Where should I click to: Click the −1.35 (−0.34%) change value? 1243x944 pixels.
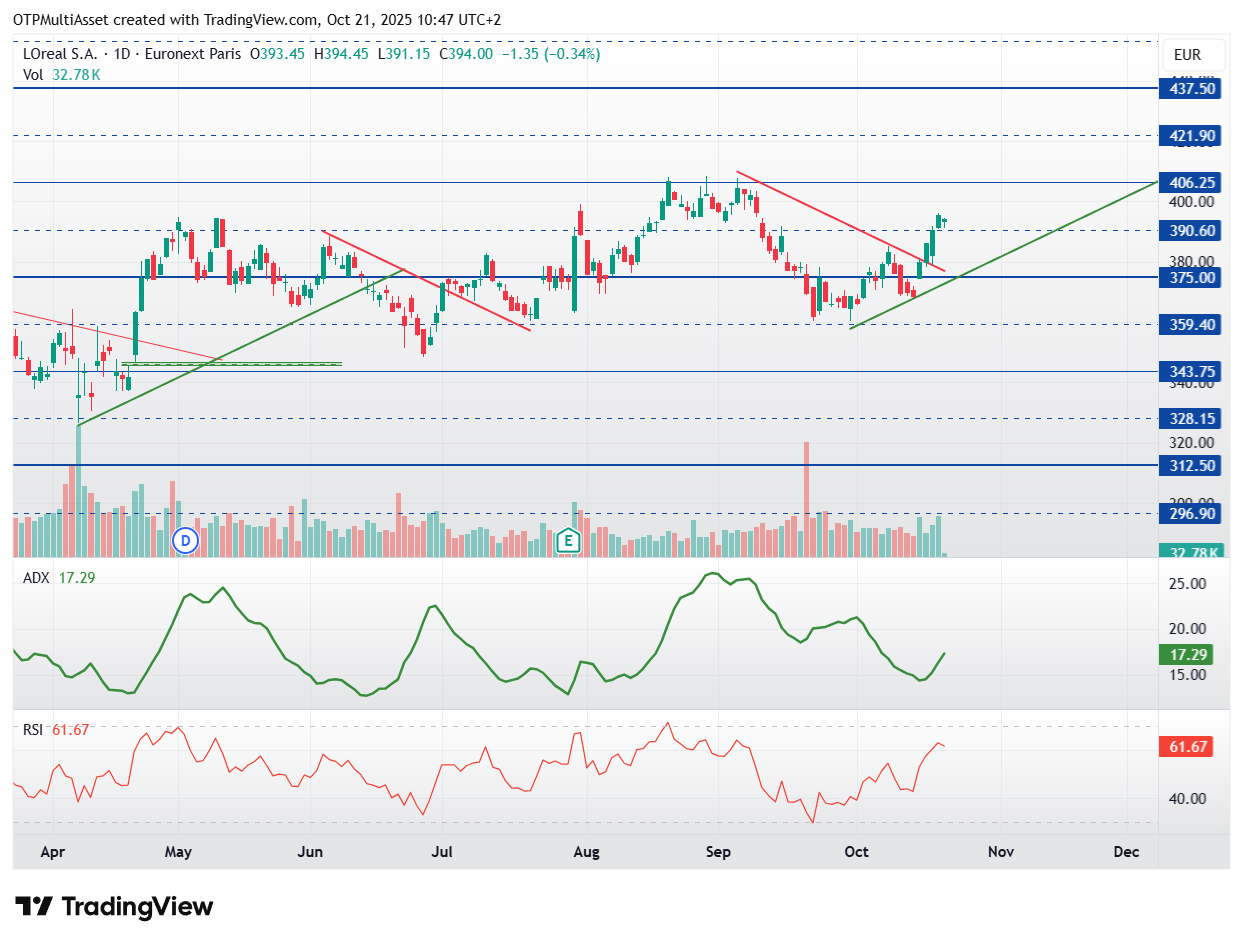point(550,54)
